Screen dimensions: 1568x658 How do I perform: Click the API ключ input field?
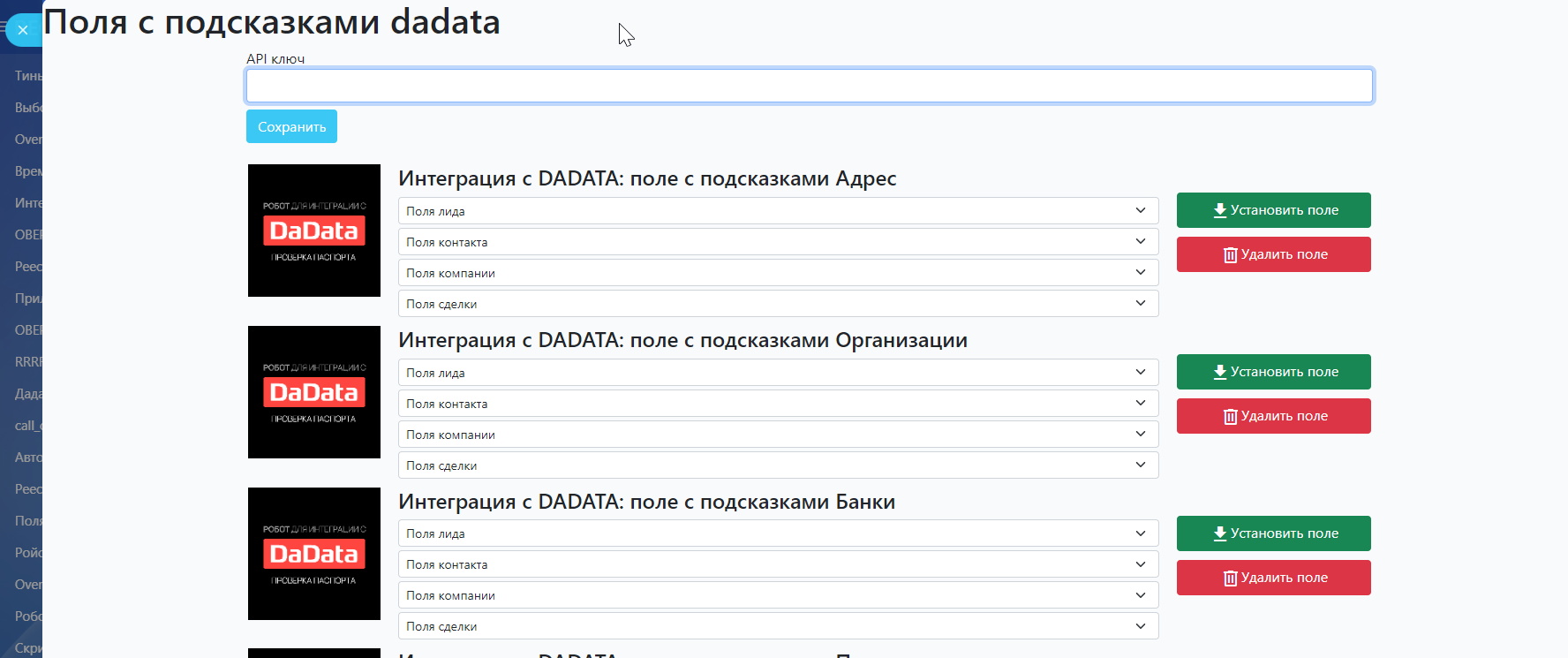(809, 86)
